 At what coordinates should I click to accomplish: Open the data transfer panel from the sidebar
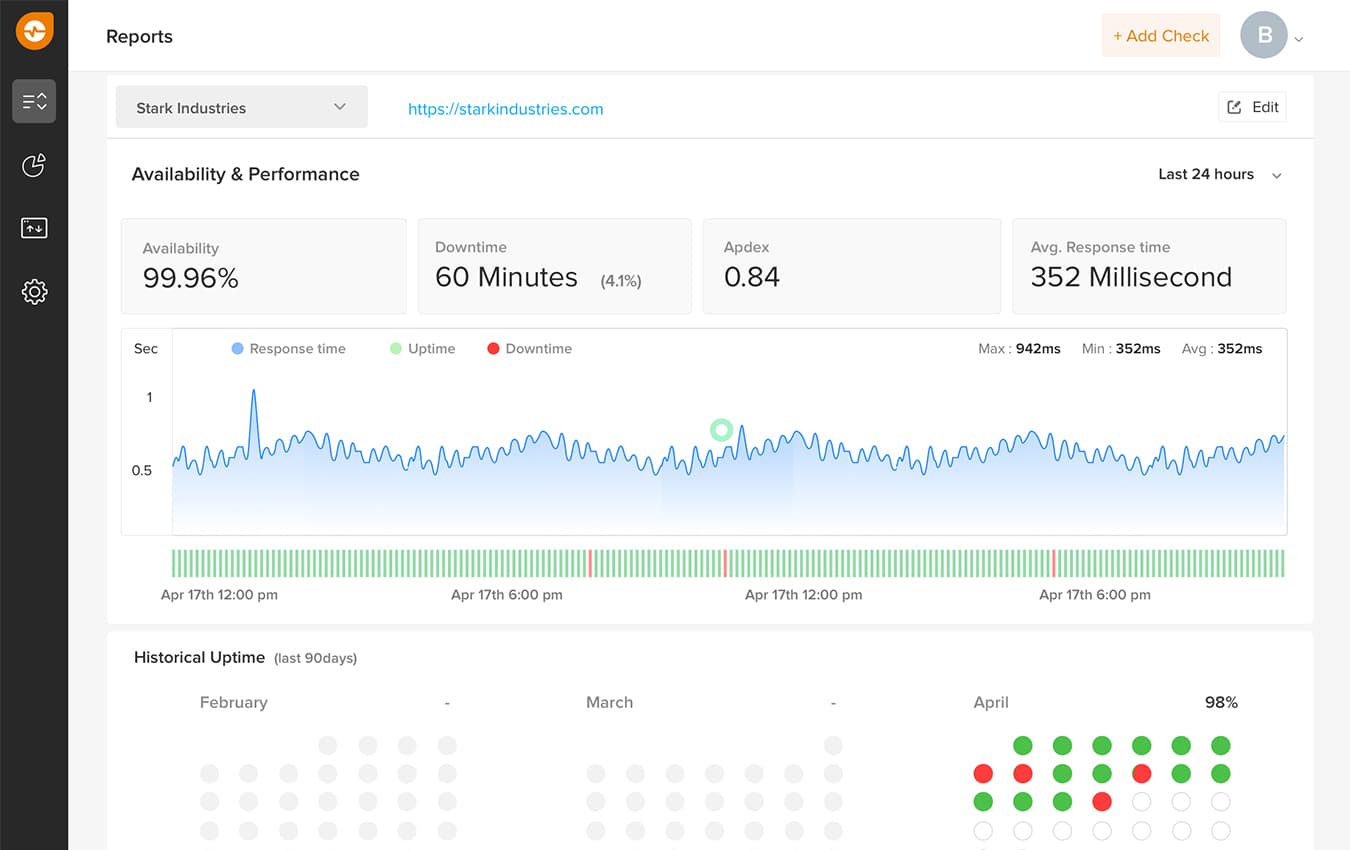tap(34, 228)
